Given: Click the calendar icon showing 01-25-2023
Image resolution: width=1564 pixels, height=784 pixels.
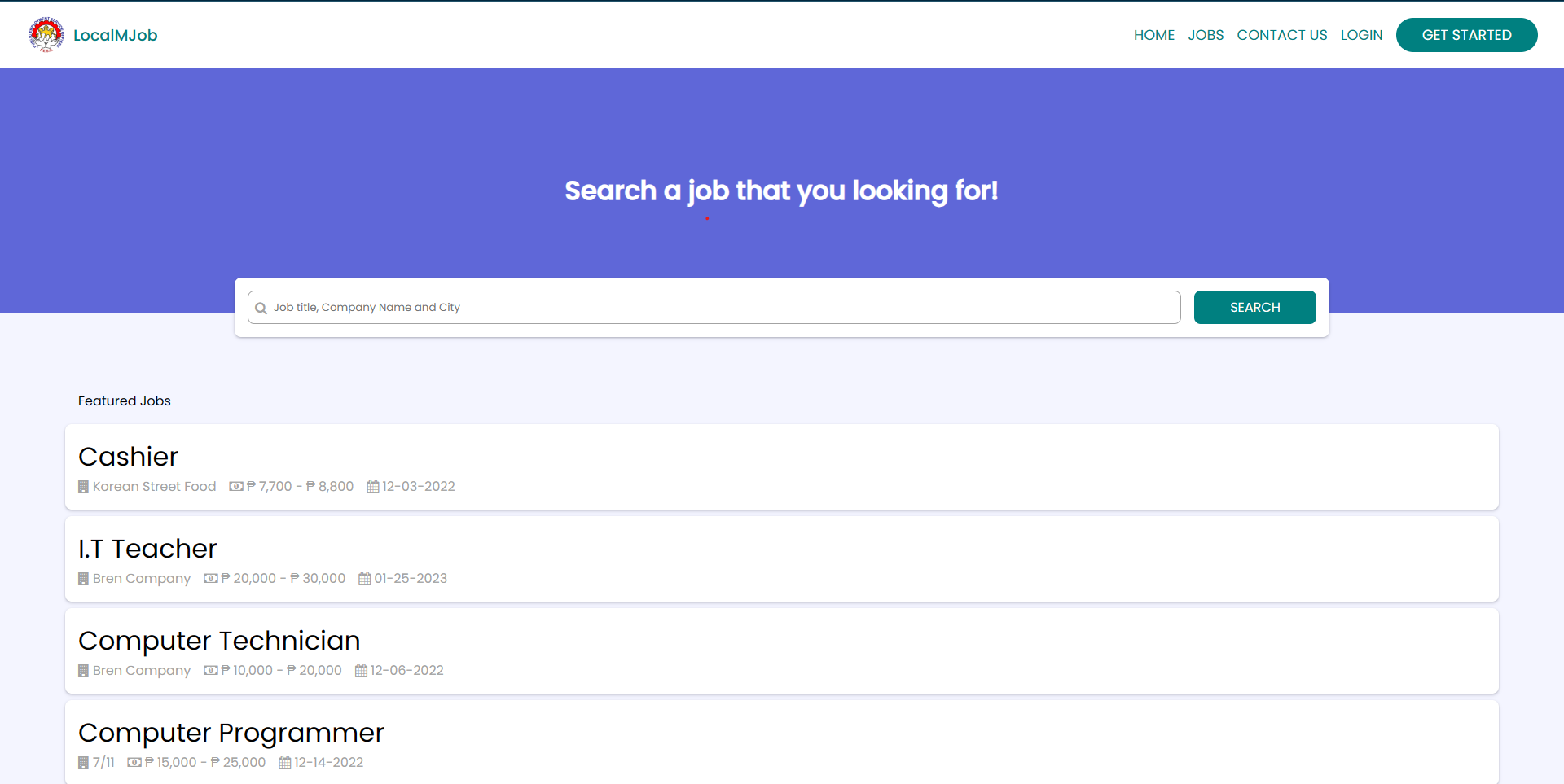Looking at the screenshot, I should (364, 578).
